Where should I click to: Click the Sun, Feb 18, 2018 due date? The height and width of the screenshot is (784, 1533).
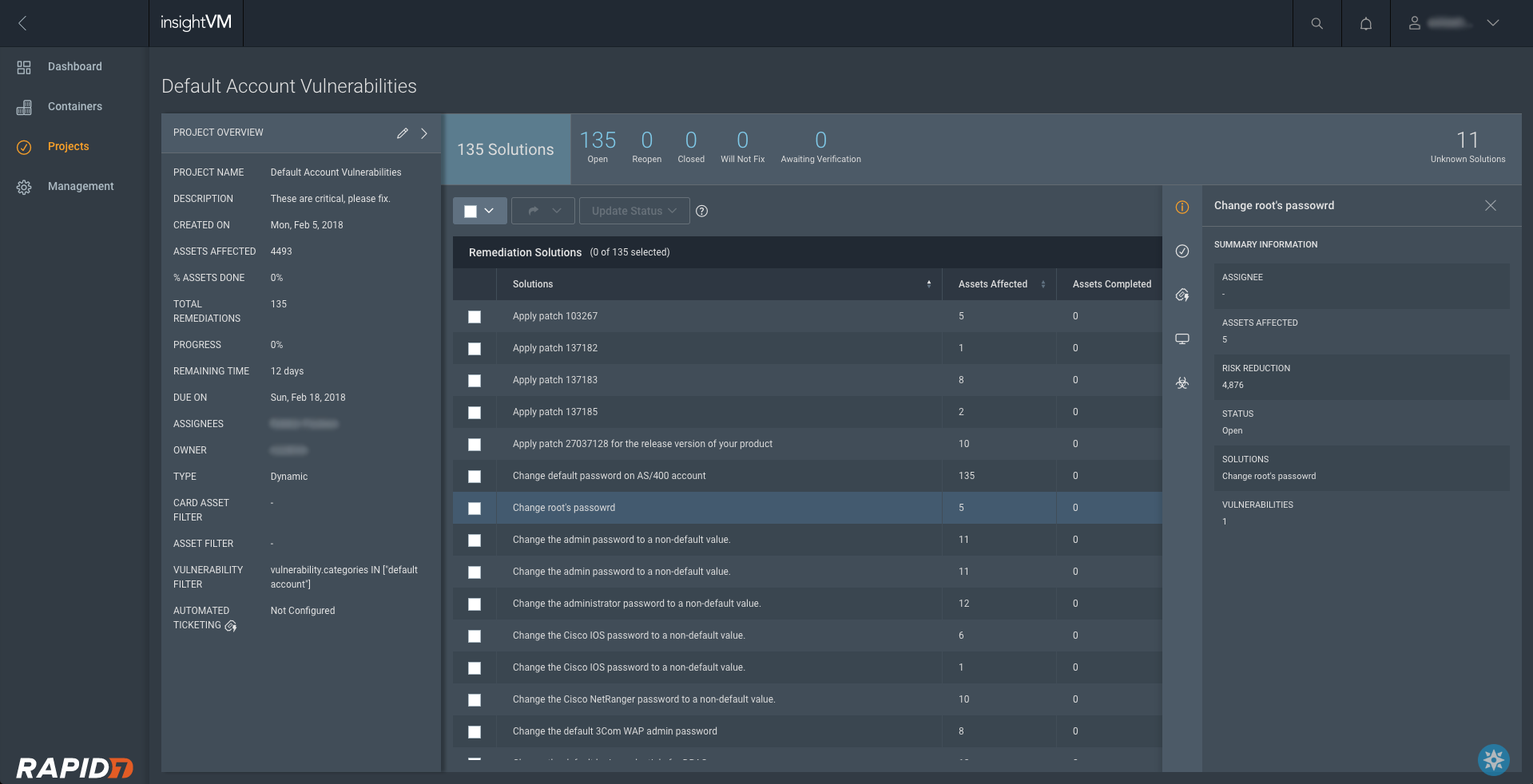coord(308,398)
